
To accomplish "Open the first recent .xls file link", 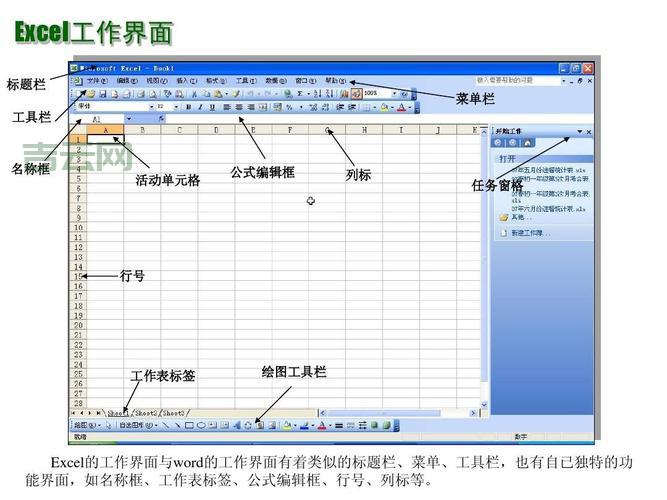I will pyautogui.click(x=548, y=170).
